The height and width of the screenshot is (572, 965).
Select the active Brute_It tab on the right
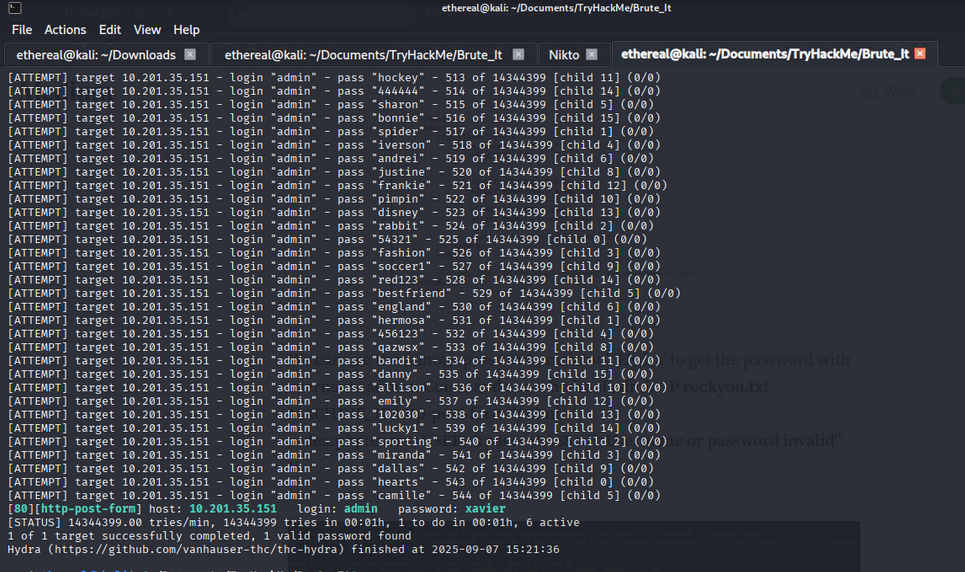coord(764,54)
